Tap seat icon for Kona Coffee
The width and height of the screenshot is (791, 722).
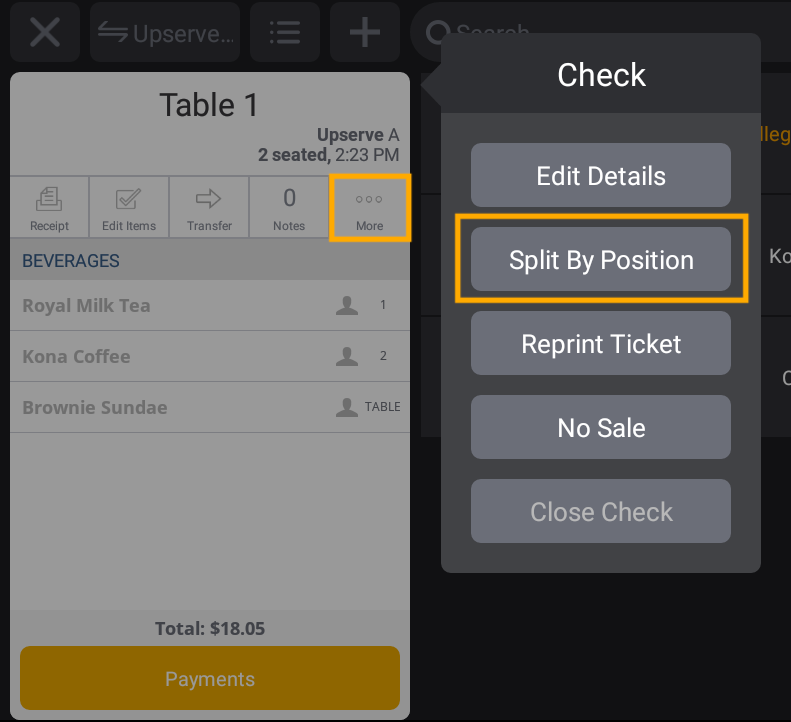pyautogui.click(x=347, y=356)
